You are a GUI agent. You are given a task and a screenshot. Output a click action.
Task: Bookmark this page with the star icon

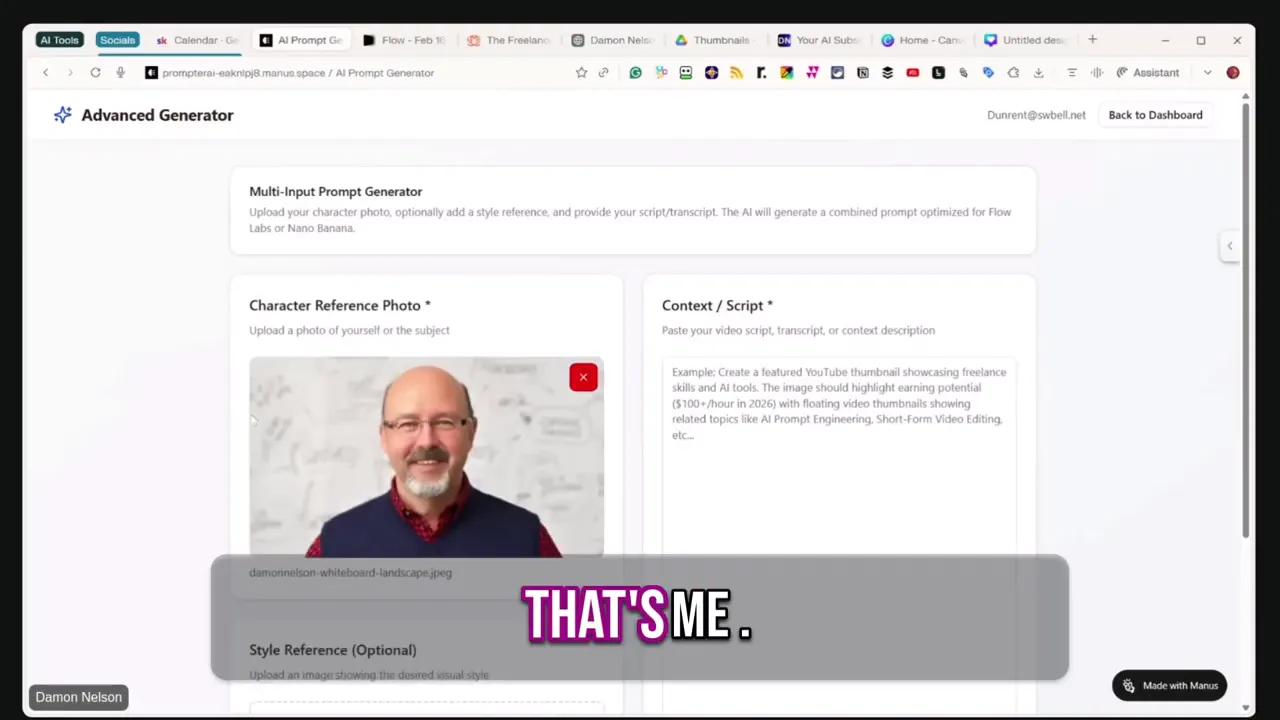[x=581, y=73]
